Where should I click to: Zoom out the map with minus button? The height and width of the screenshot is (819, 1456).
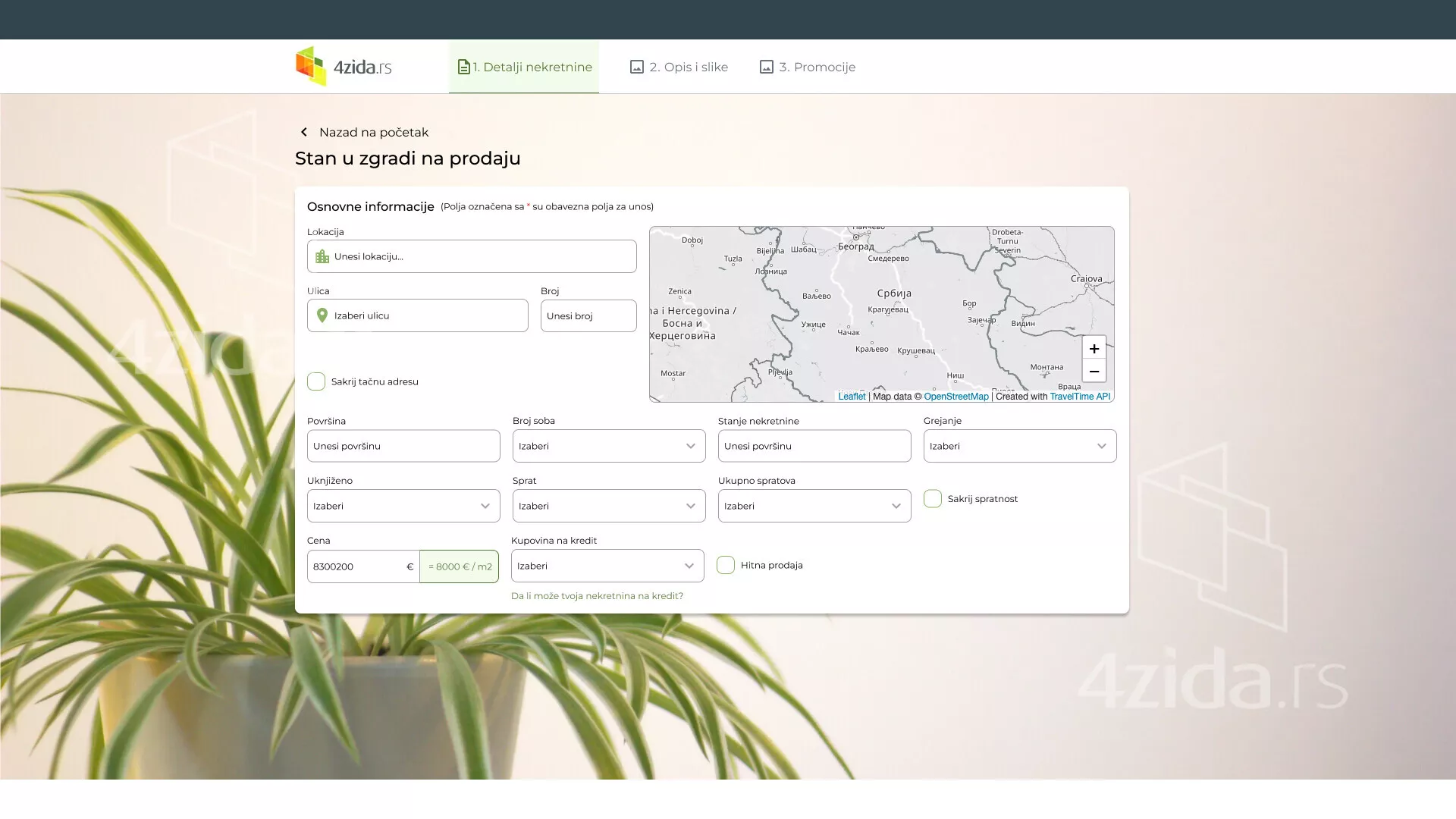click(x=1094, y=371)
